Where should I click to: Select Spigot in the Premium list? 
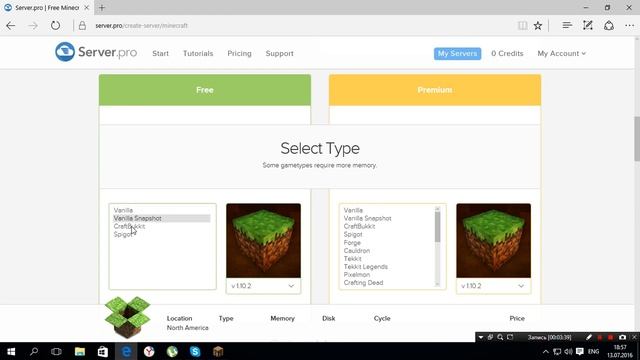pos(353,234)
